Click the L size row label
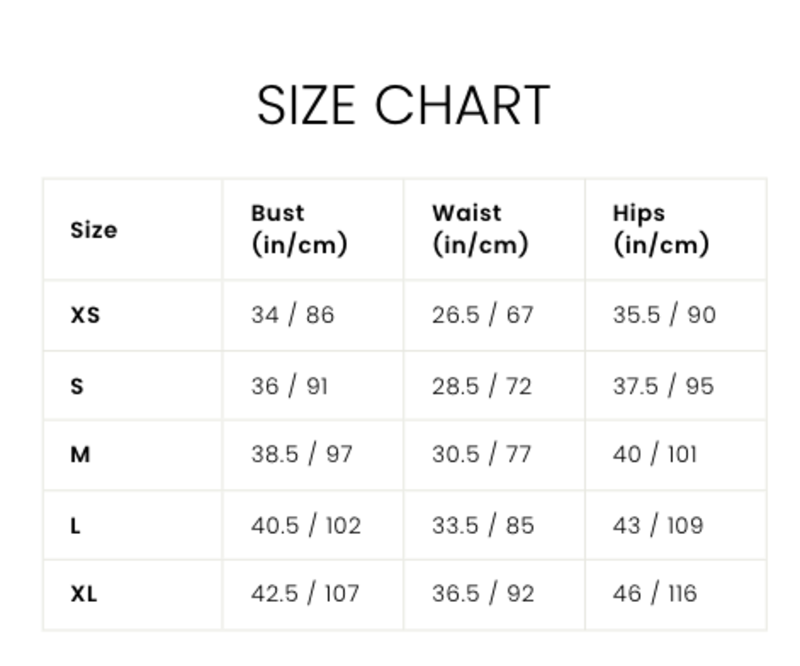800x666 pixels. 75,525
